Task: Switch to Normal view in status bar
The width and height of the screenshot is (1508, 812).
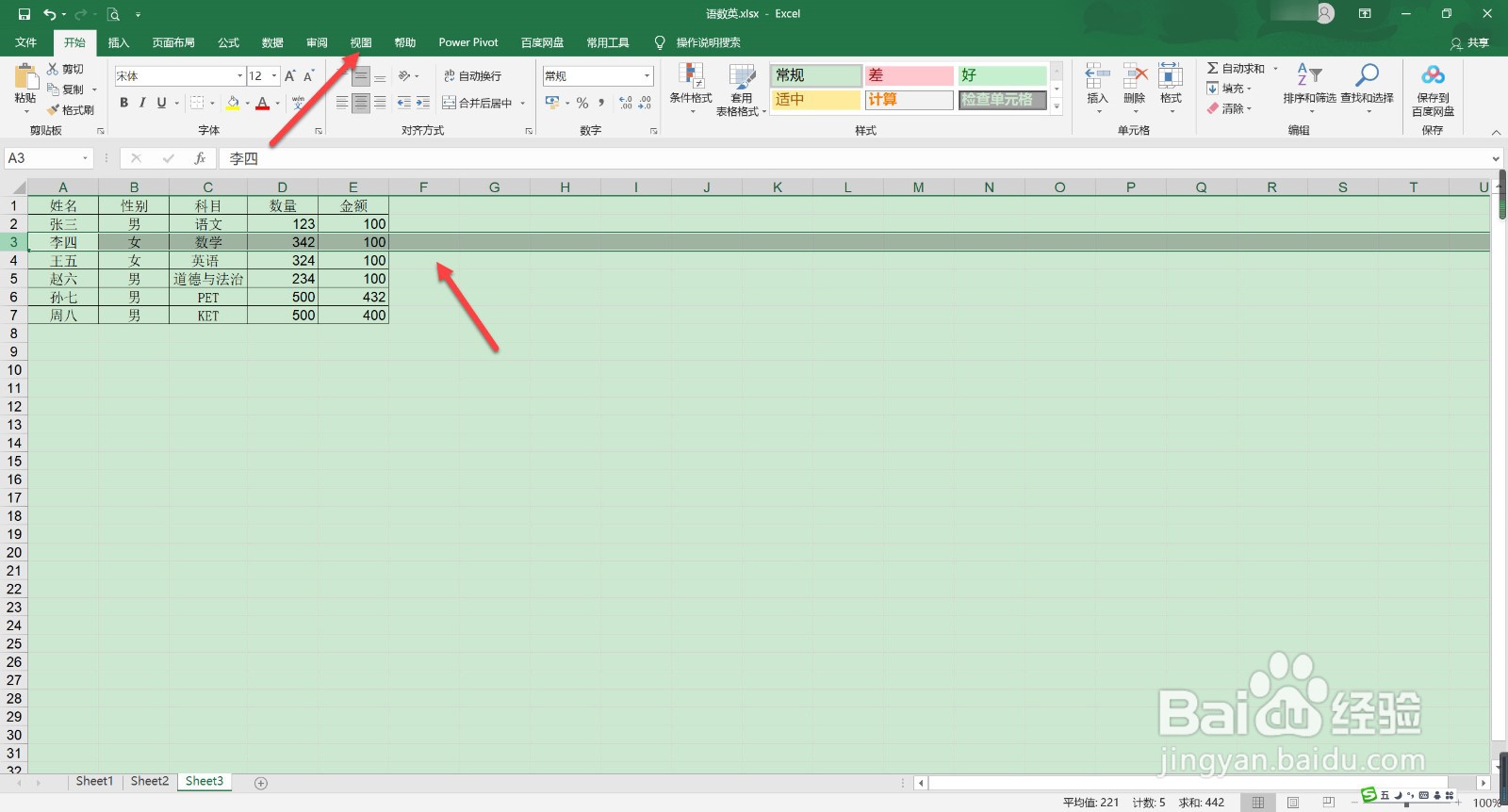Action: pyautogui.click(x=1257, y=803)
